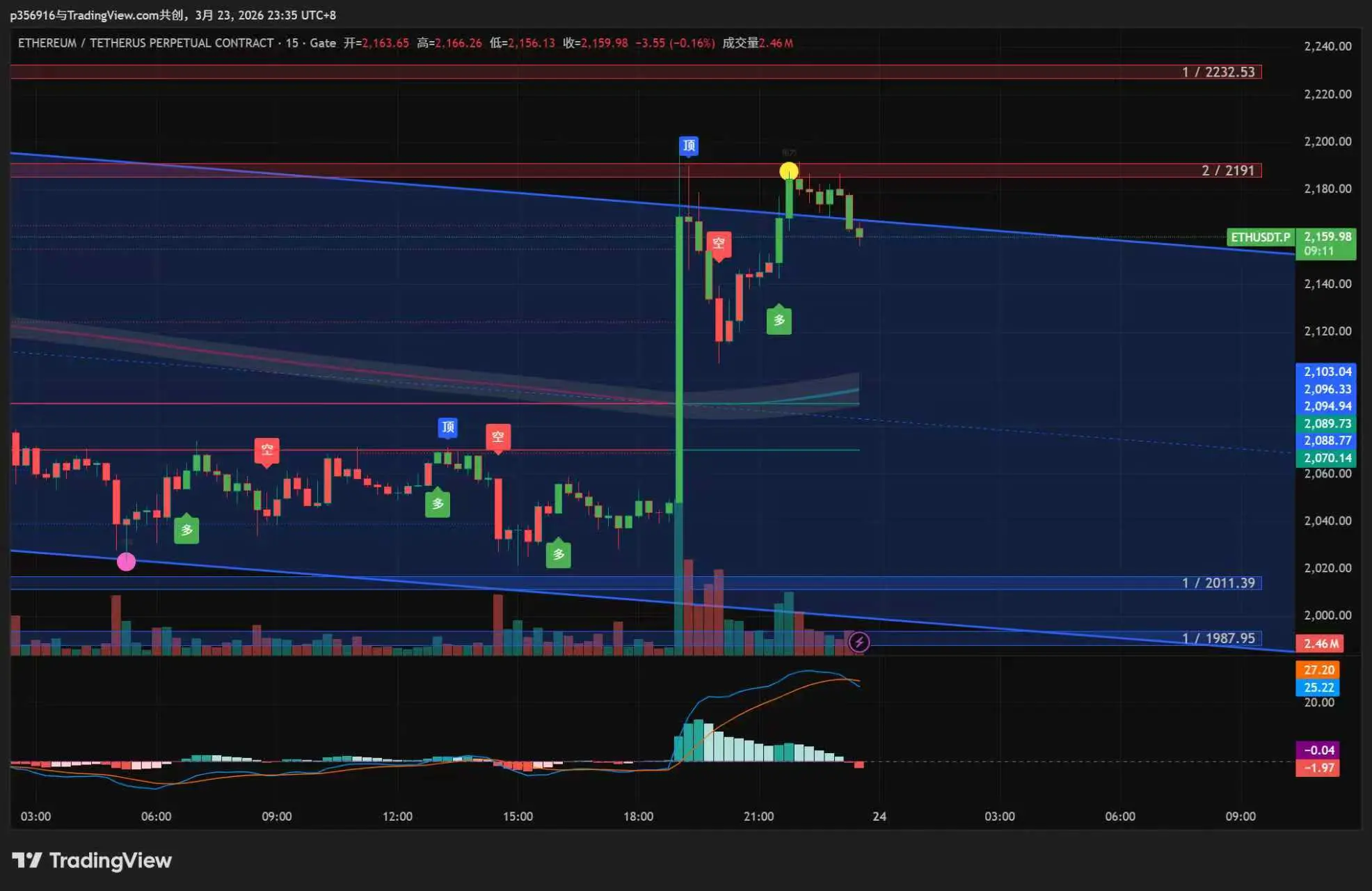Click the 1 / 2011.39 support level label
The height and width of the screenshot is (891, 1372).
[1218, 583]
